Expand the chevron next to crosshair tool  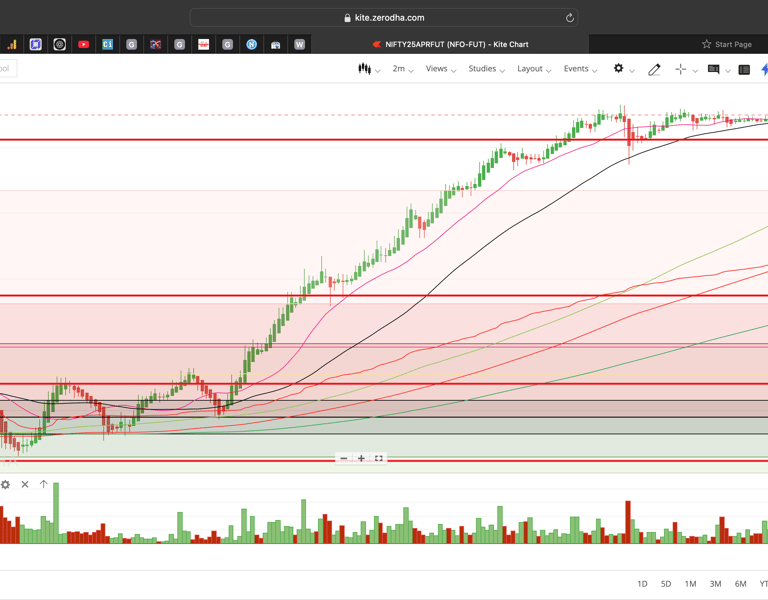coord(695,71)
